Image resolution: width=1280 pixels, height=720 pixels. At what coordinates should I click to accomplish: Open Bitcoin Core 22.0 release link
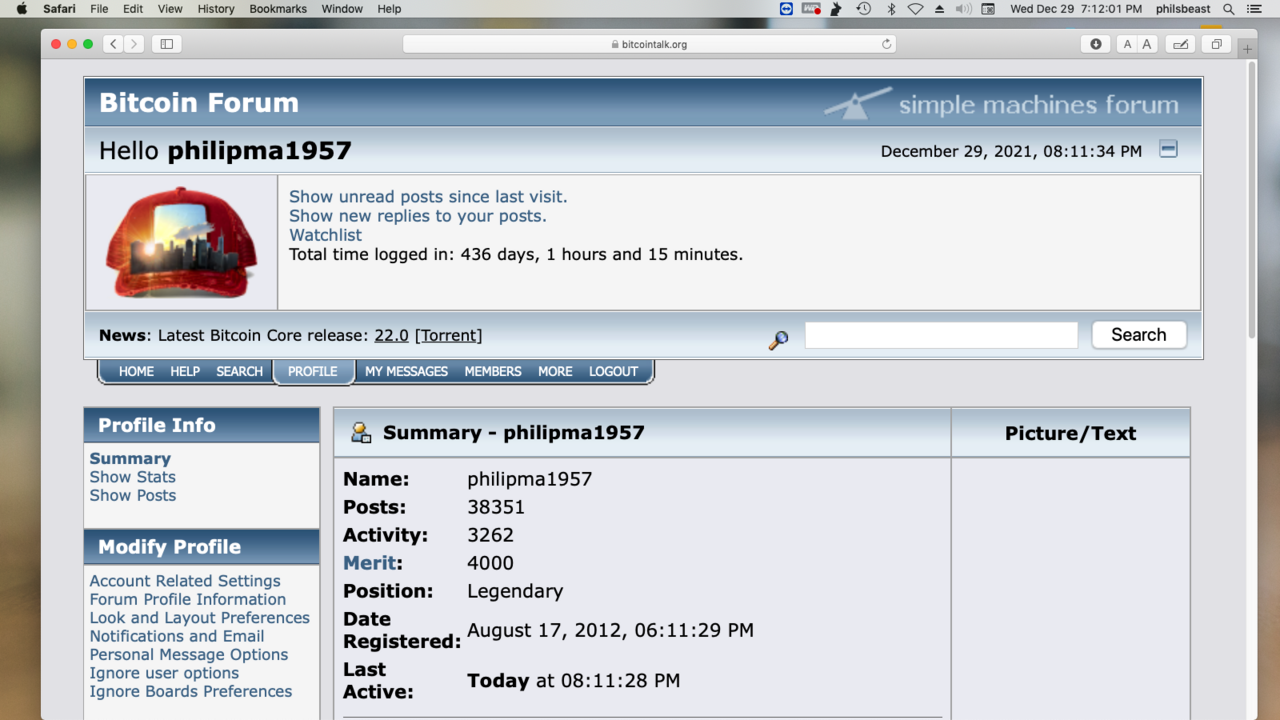click(391, 336)
